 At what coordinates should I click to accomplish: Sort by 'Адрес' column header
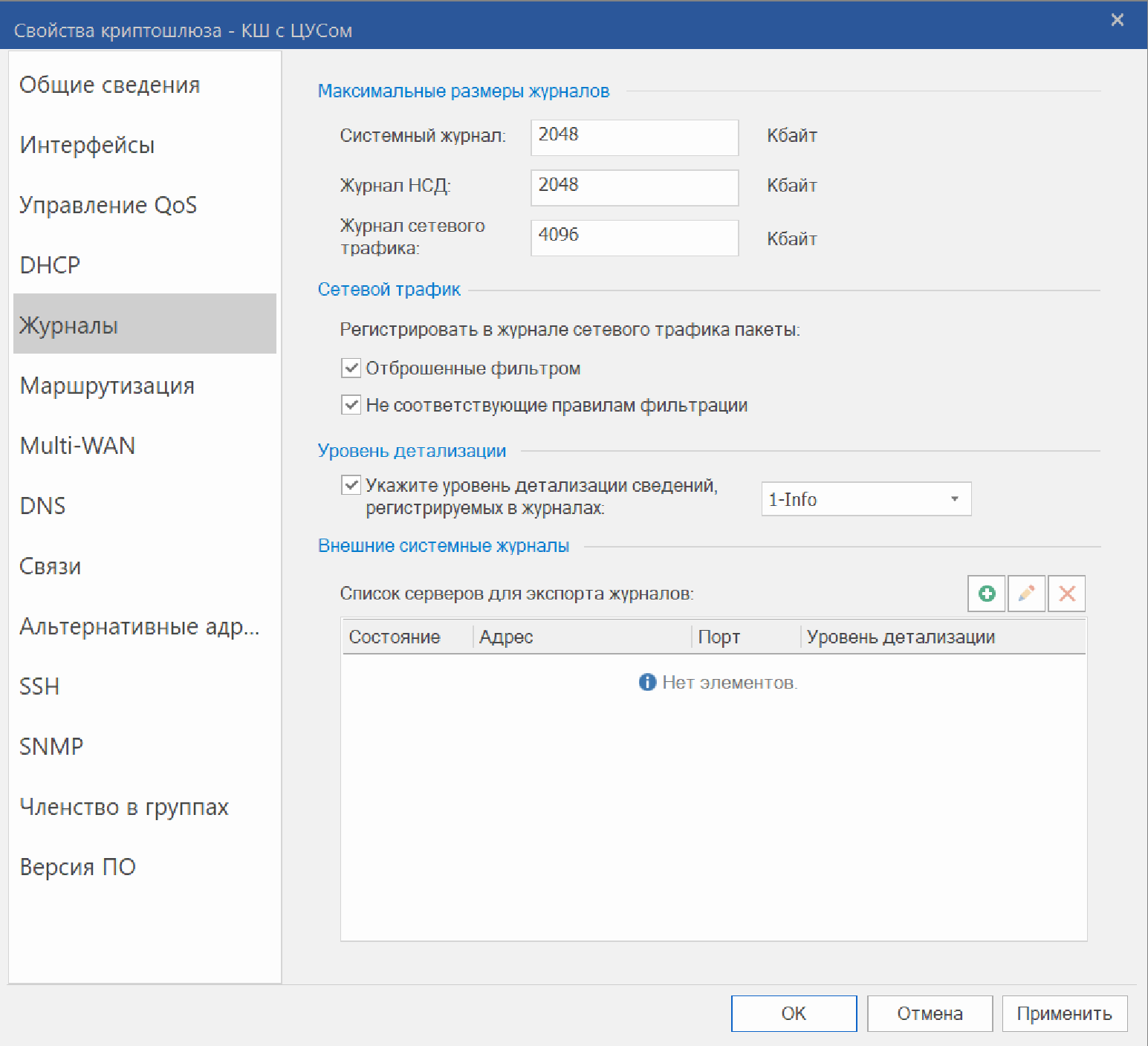point(581,637)
